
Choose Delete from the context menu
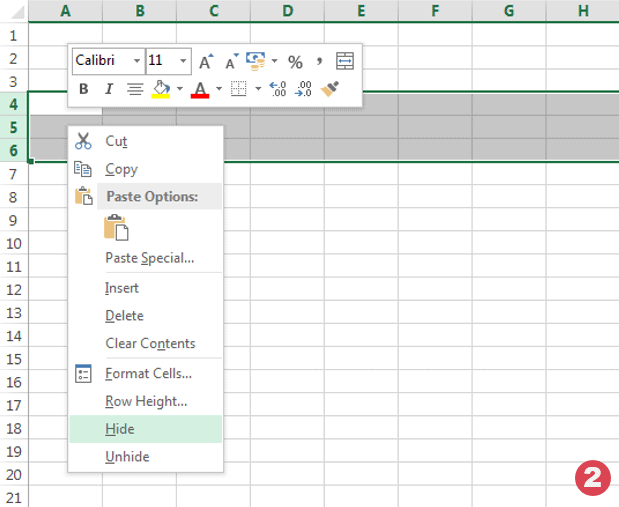[146, 315]
